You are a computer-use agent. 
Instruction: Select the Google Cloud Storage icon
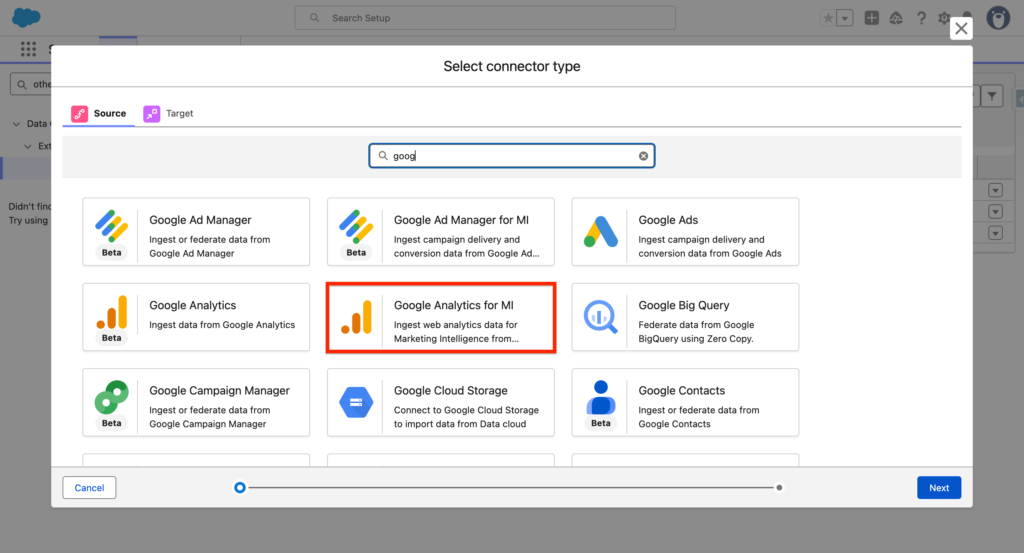[356, 402]
